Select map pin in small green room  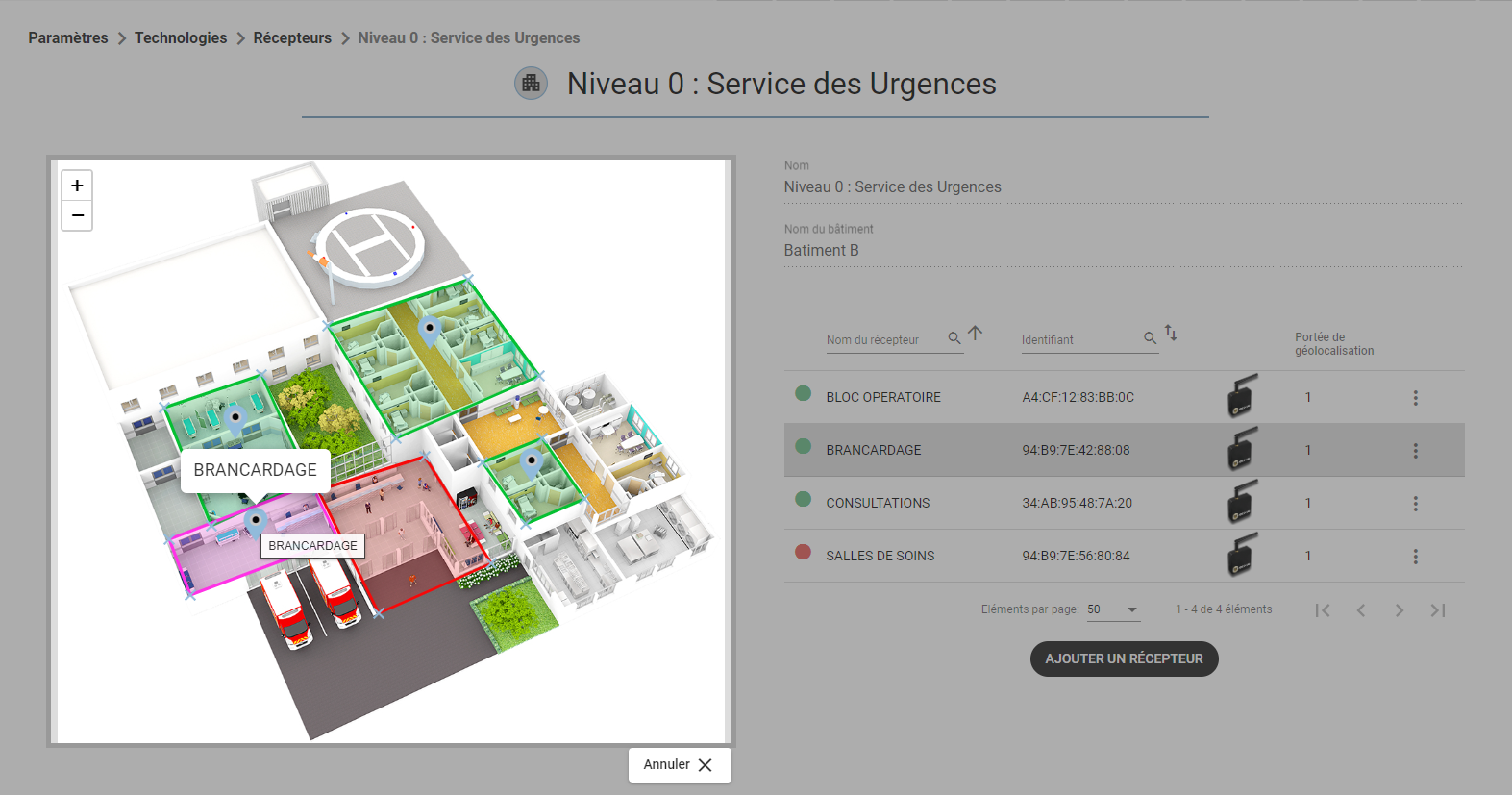click(x=531, y=463)
